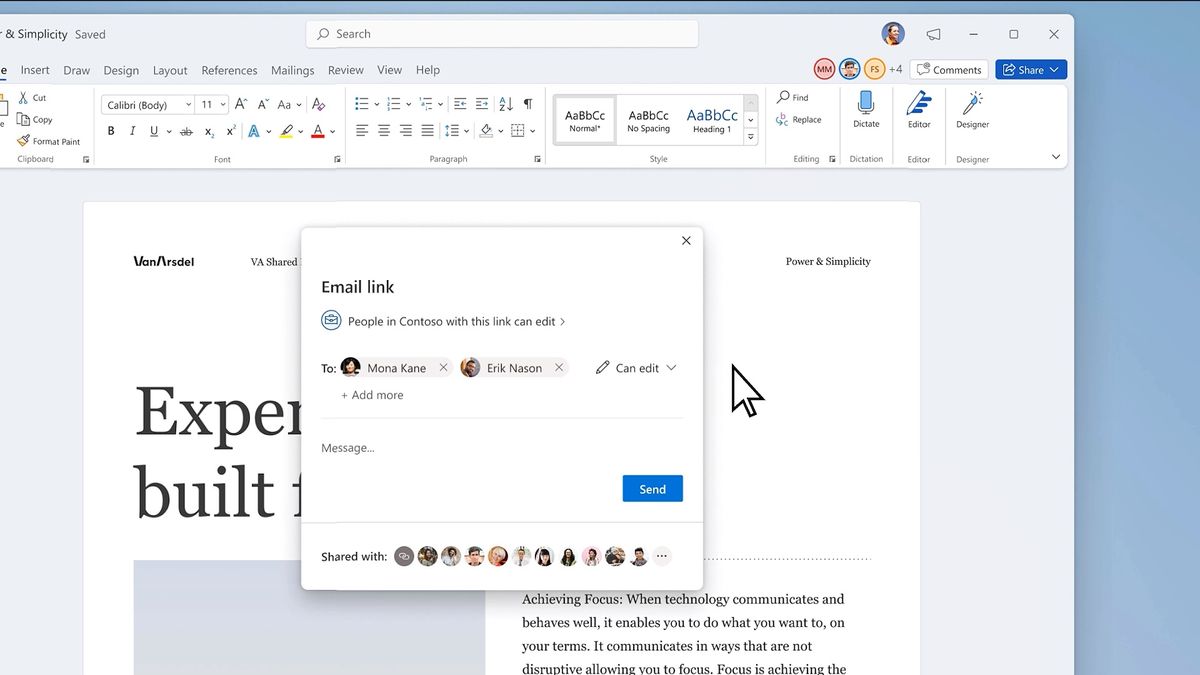
Task: Switch to the Review ribbon tab
Action: pyautogui.click(x=345, y=70)
